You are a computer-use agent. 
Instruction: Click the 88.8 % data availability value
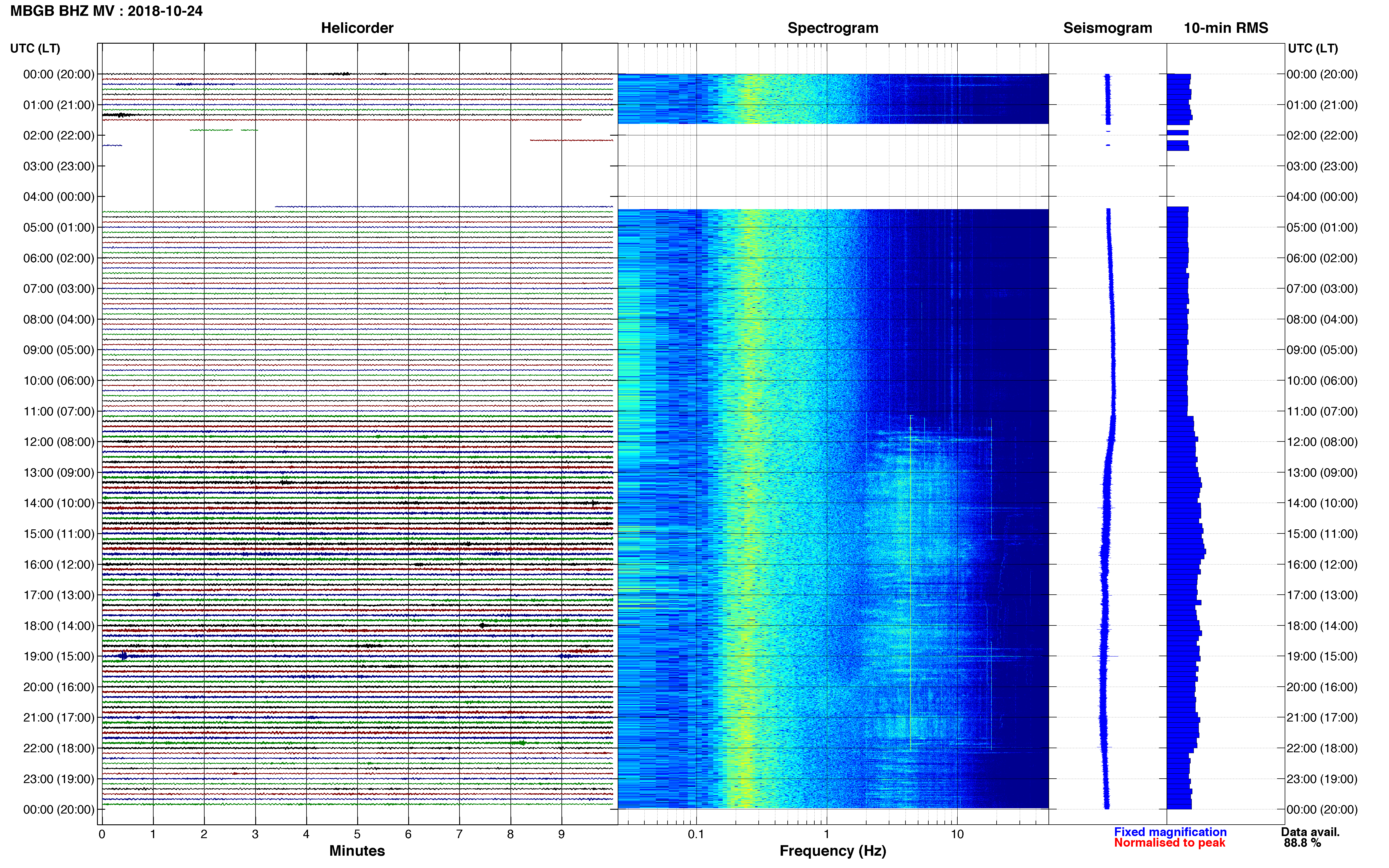[x=1302, y=843]
